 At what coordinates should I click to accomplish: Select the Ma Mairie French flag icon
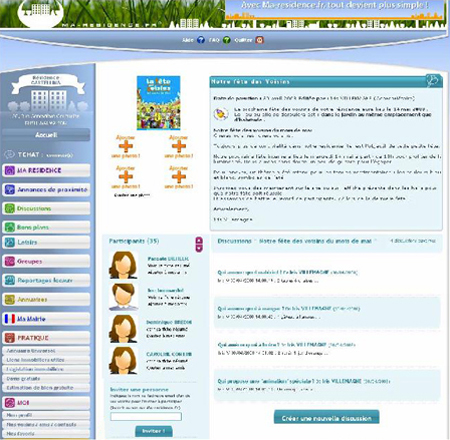coord(9,319)
